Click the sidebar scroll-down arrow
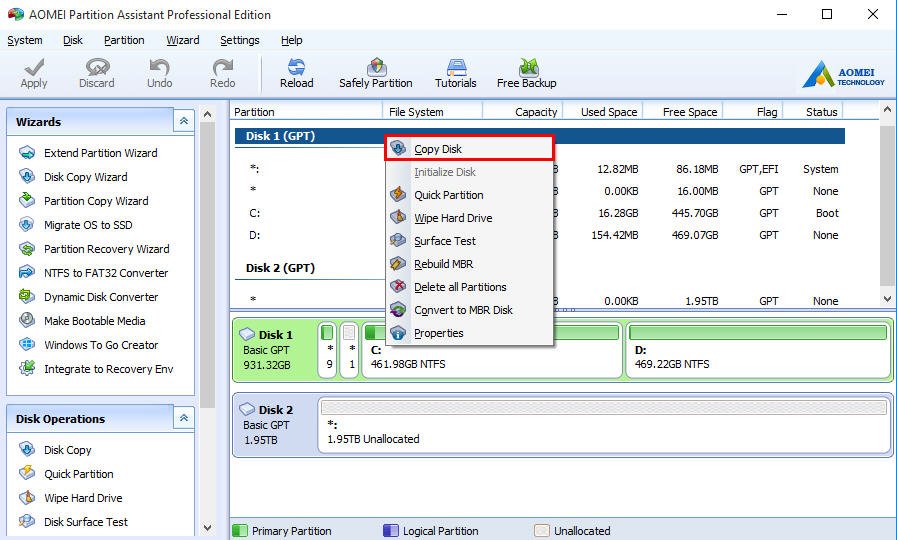The image size is (897, 540). click(x=208, y=527)
